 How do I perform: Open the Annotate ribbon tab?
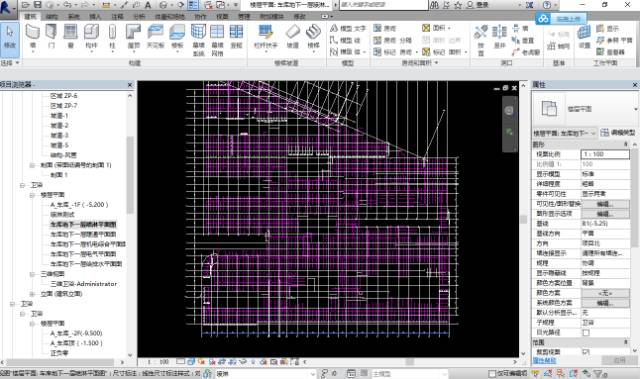click(x=117, y=17)
